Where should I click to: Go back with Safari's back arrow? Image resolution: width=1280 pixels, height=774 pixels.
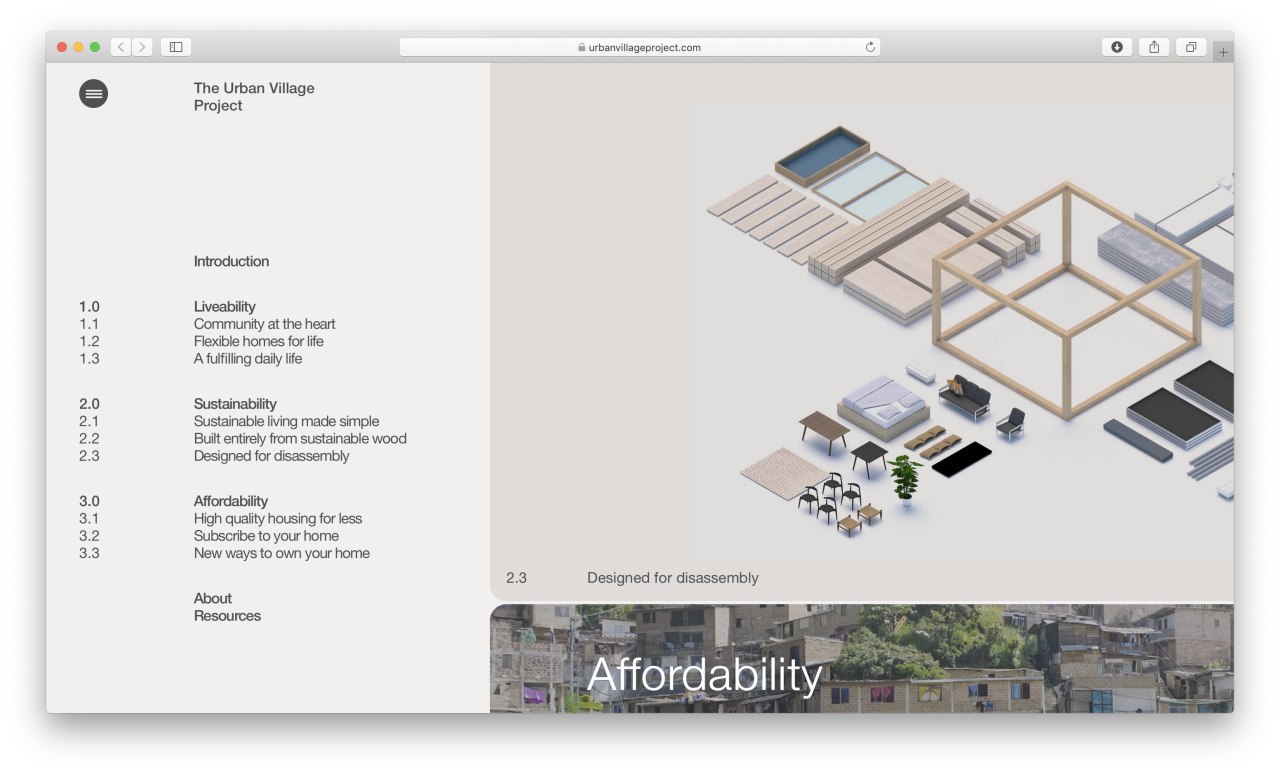point(121,47)
